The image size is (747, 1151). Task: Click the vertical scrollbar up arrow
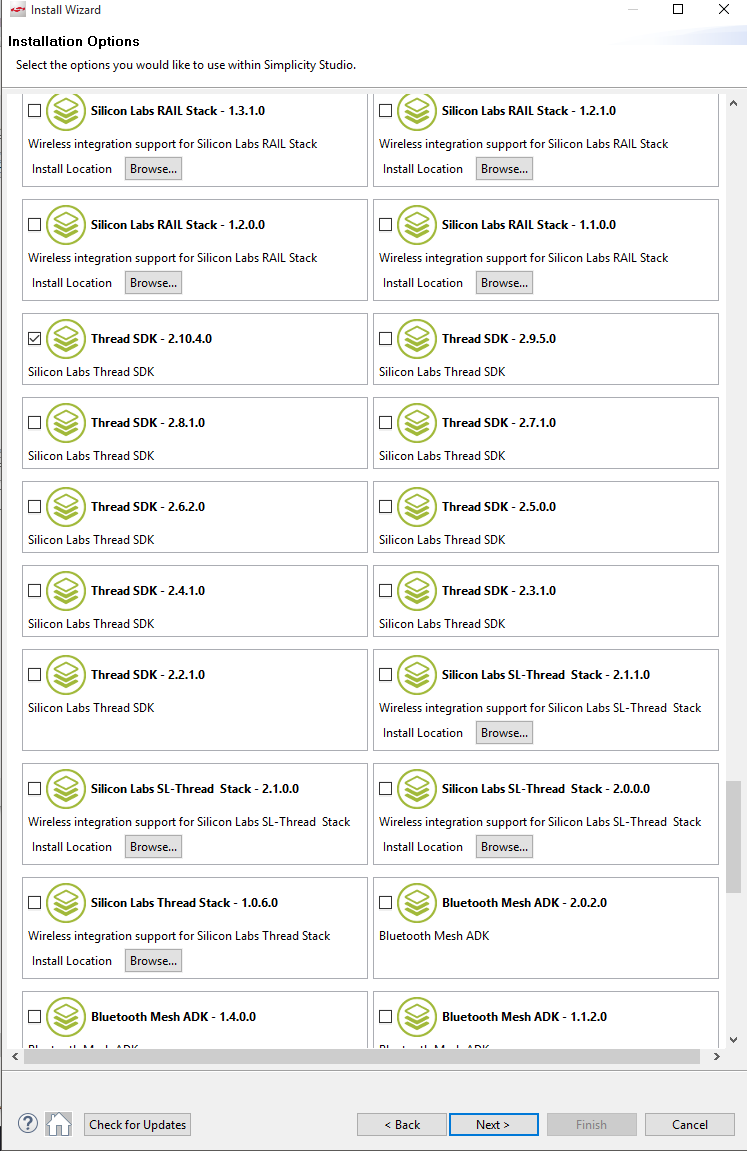tap(733, 103)
